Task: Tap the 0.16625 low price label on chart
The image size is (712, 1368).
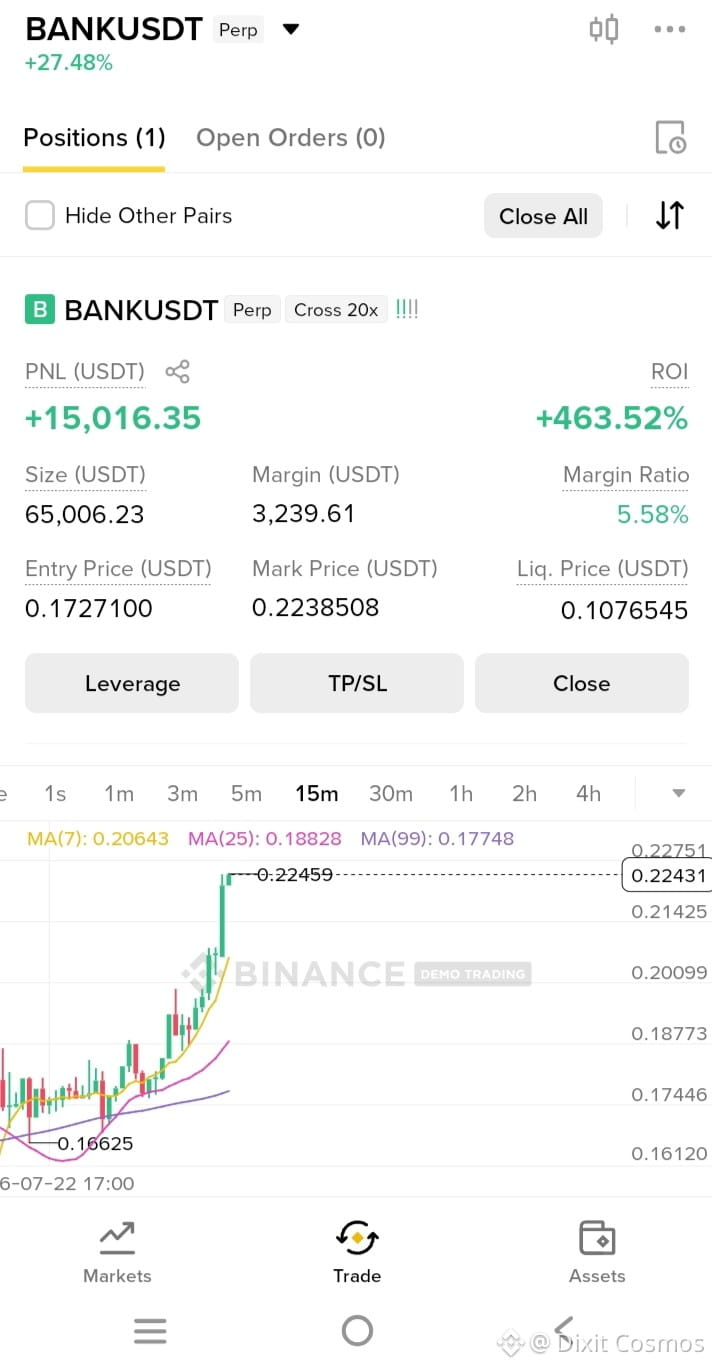Action: pyautogui.click(x=95, y=1143)
